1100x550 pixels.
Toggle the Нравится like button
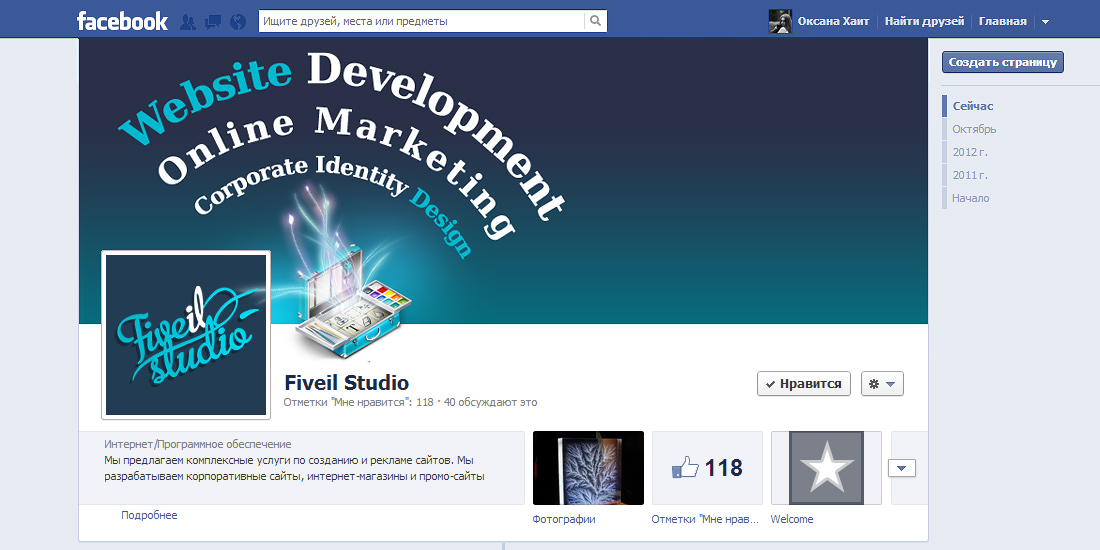[804, 384]
